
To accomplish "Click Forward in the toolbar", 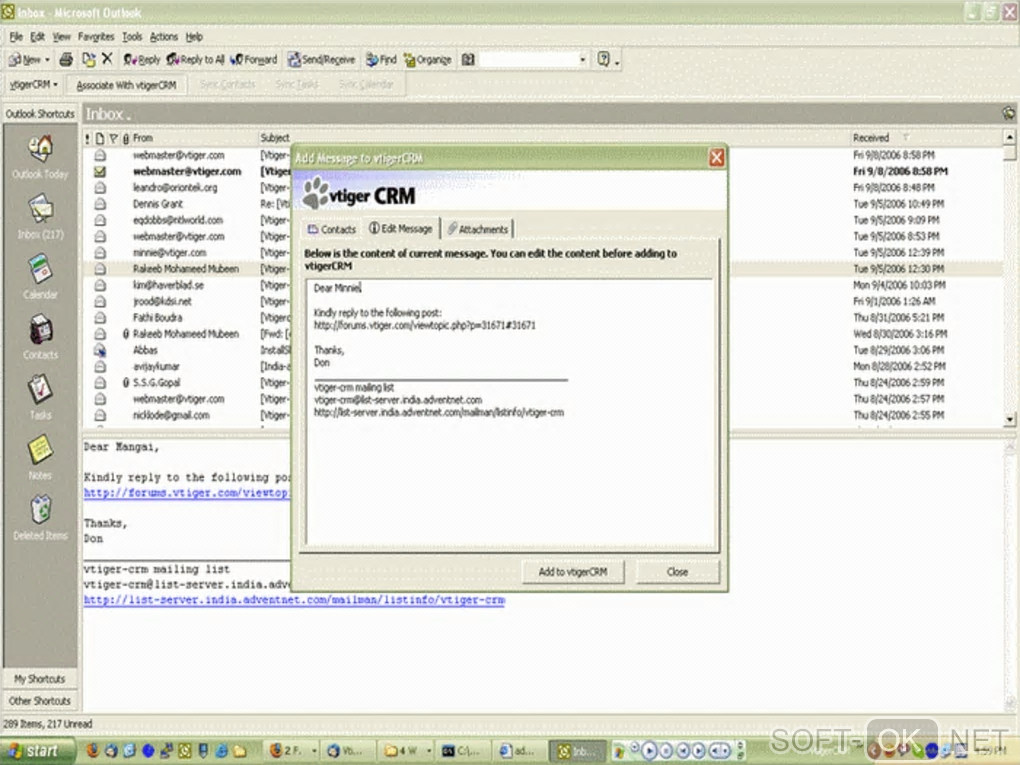I will 254,60.
